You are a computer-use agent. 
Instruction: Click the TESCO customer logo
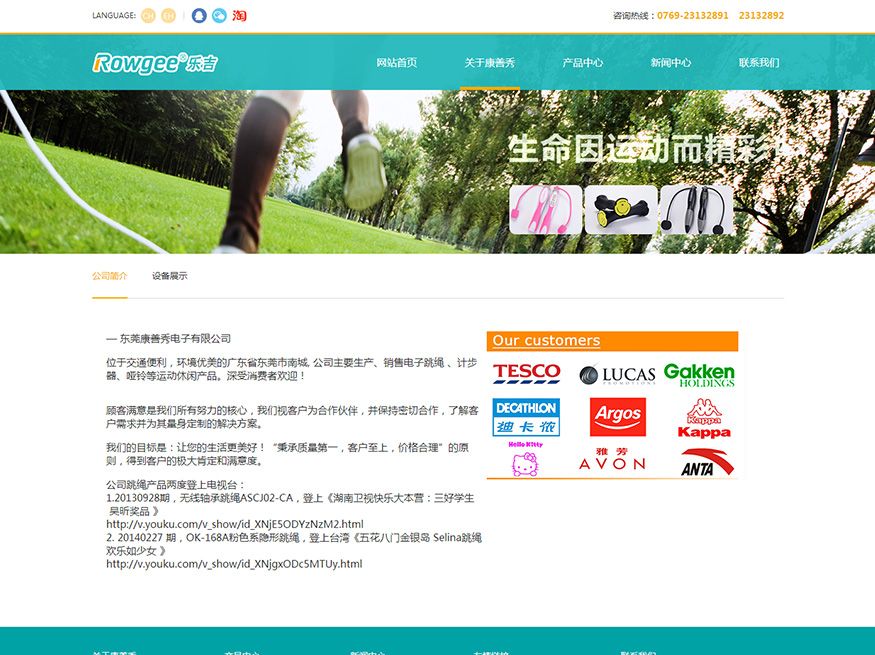[x=526, y=374]
